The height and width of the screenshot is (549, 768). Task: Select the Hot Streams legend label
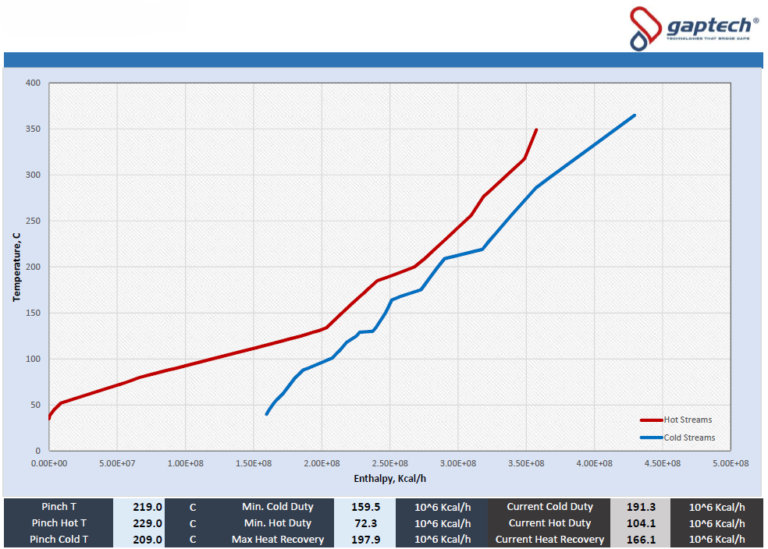[x=690, y=420]
